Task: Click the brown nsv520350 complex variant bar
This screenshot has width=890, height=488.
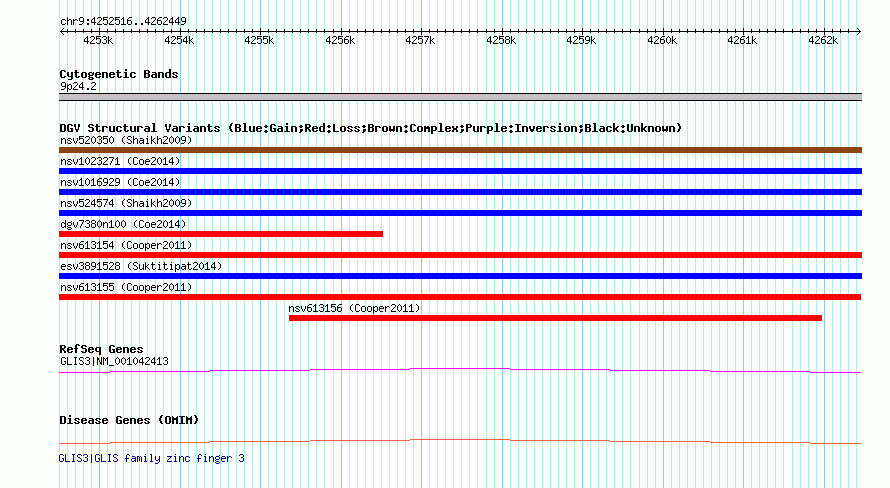Action: (x=460, y=150)
